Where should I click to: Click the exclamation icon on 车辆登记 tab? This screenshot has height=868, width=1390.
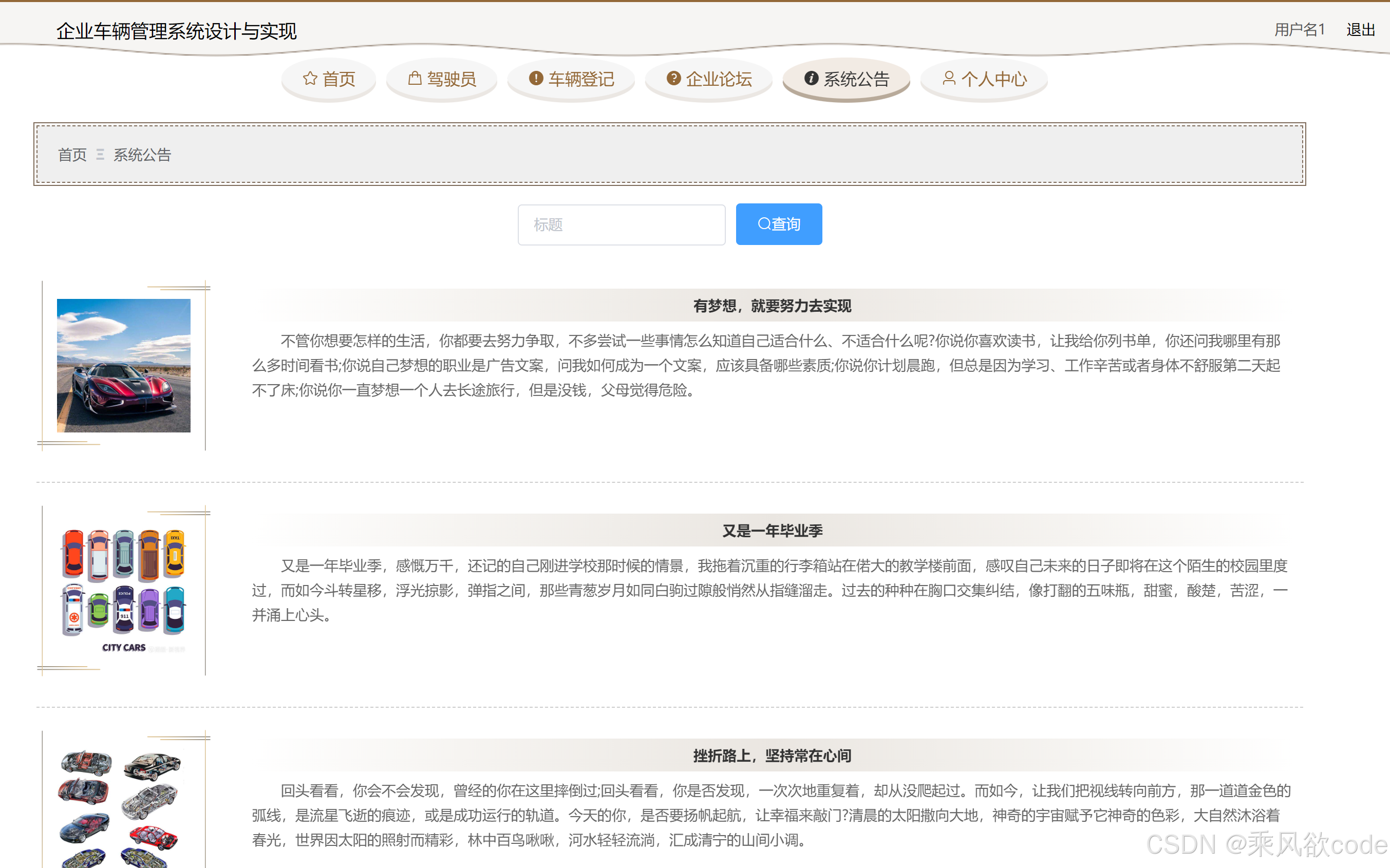(536, 79)
